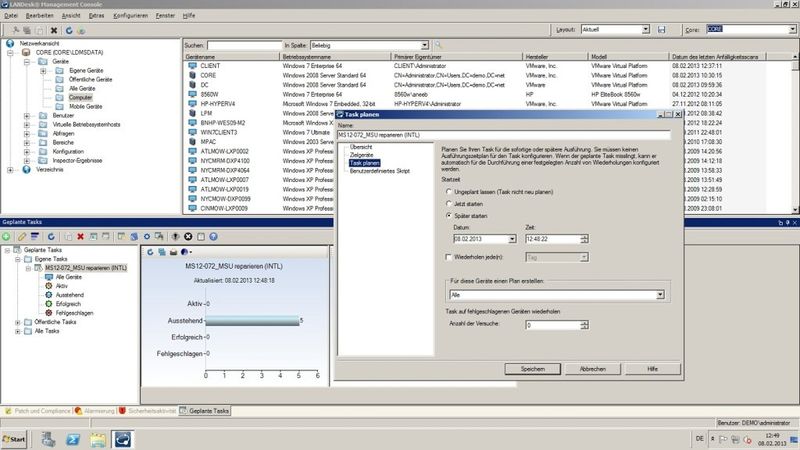
Task: Open the Ansicht menu
Action: pos(71,16)
